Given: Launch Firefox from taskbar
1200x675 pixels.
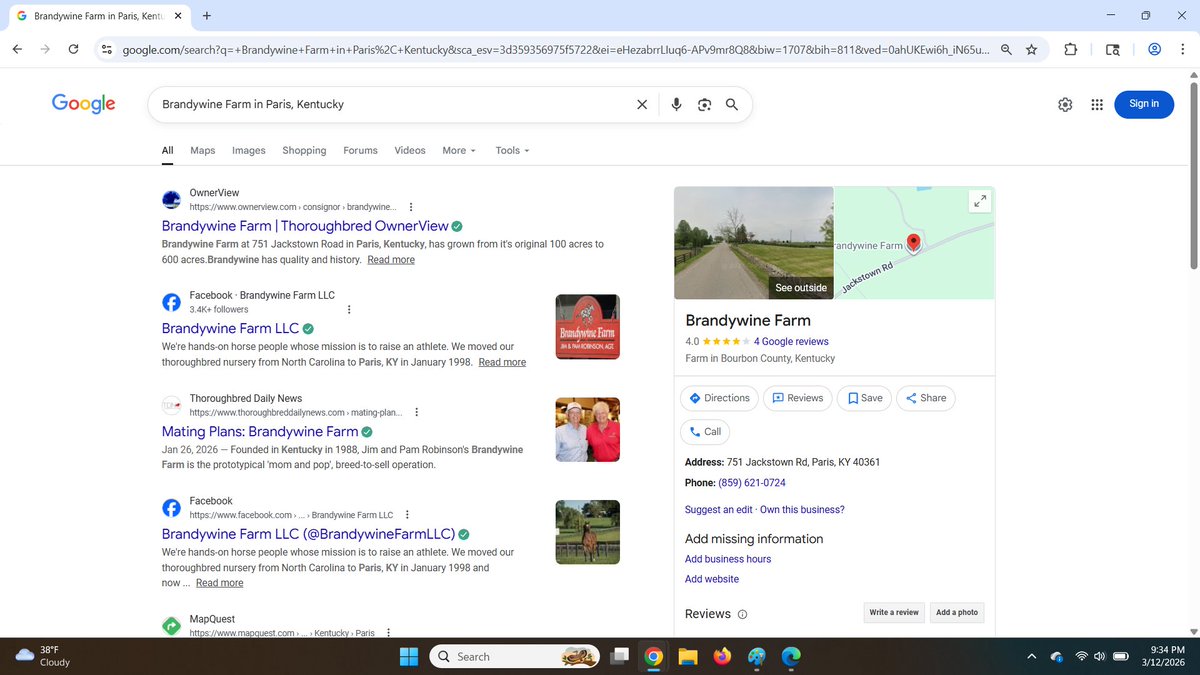Looking at the screenshot, I should point(722,656).
